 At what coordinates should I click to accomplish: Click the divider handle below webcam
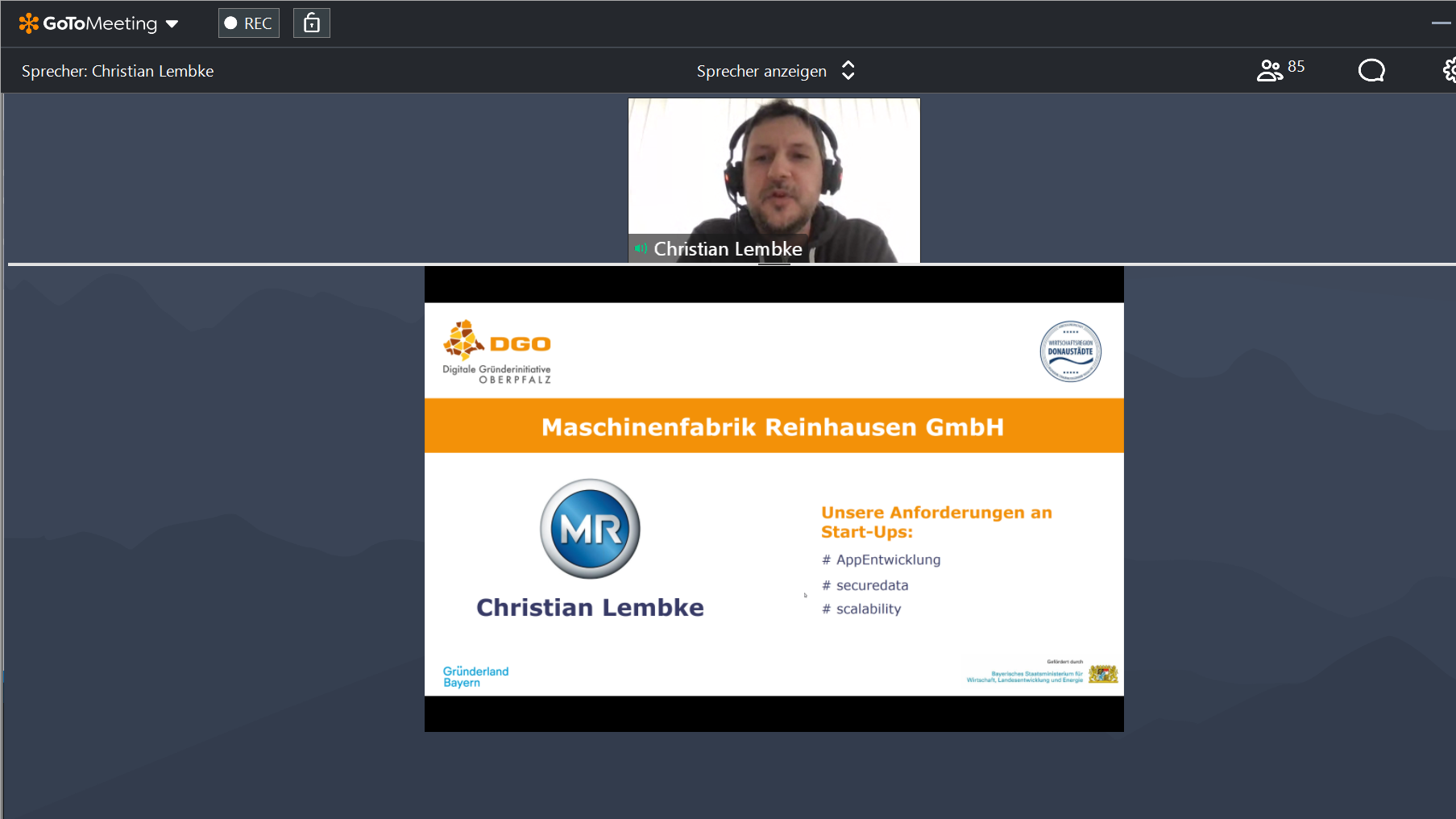coord(774,264)
